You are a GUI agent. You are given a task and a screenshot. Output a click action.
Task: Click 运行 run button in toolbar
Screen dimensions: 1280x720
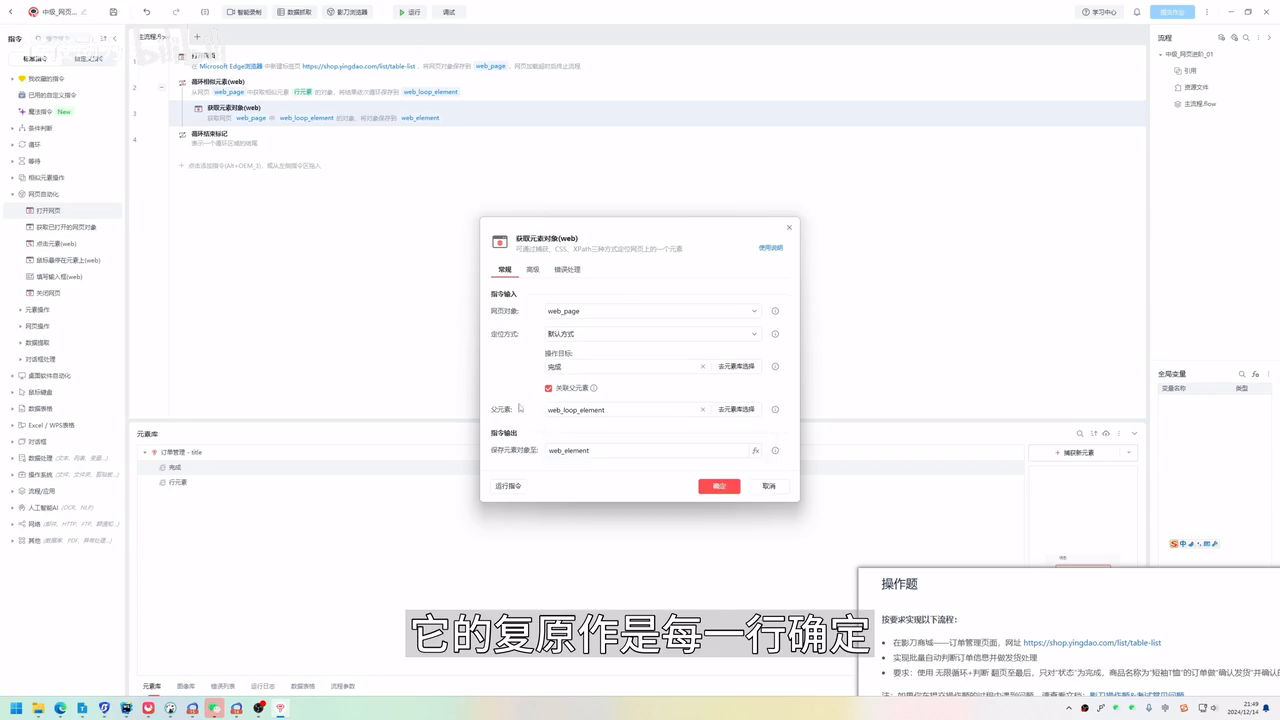click(410, 12)
